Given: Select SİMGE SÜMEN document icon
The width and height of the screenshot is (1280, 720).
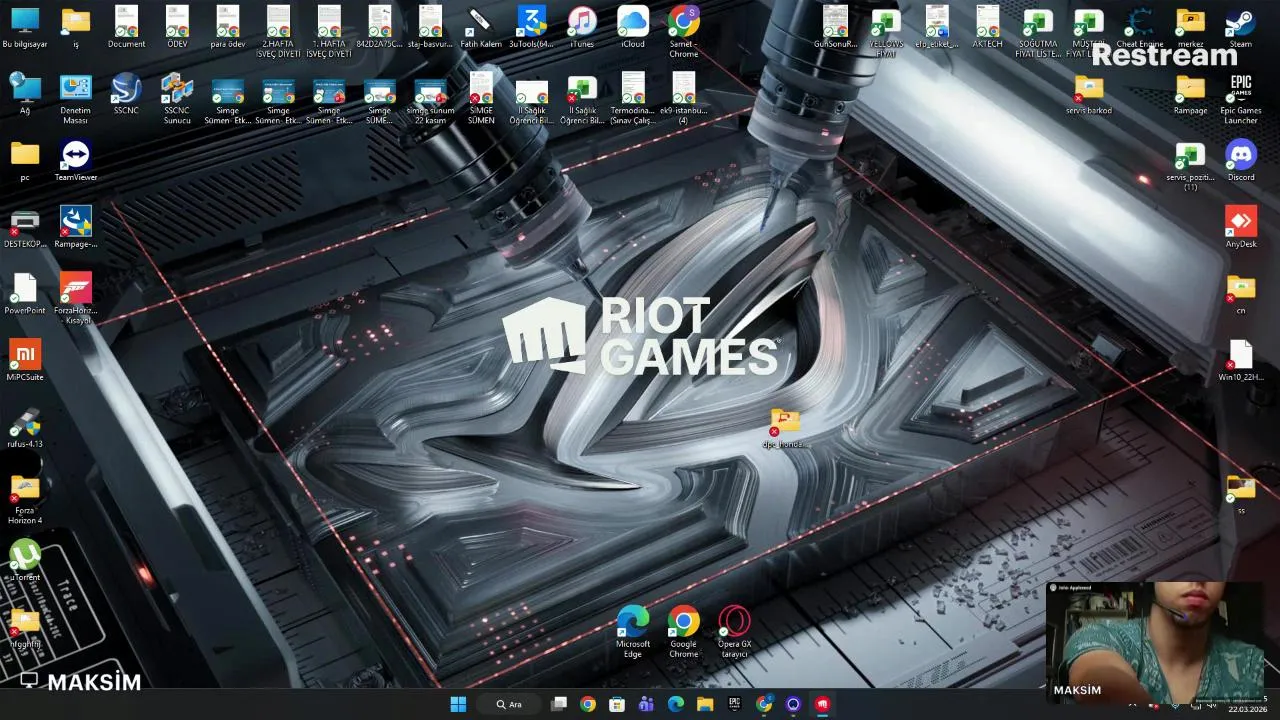Looking at the screenshot, I should coord(481,99).
